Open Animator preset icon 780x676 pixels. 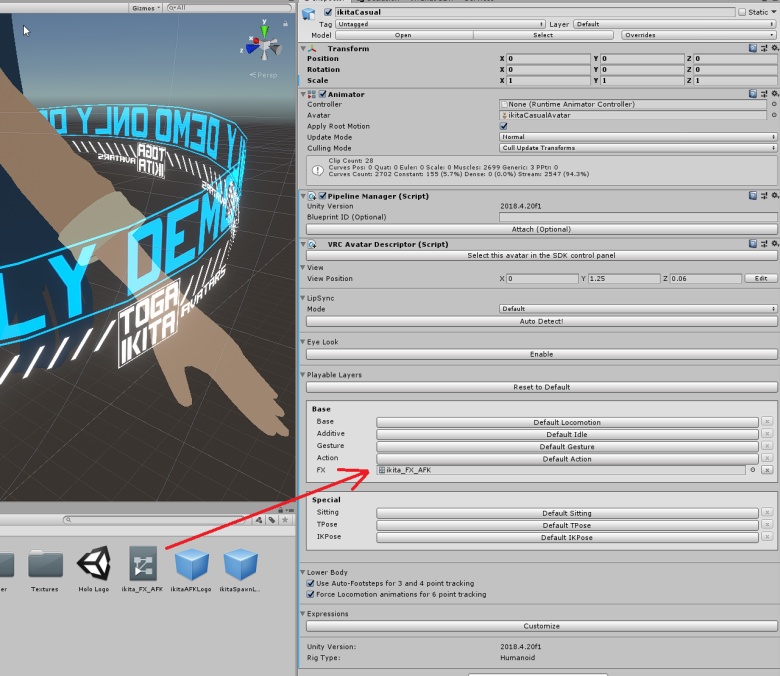pyautogui.click(x=764, y=94)
